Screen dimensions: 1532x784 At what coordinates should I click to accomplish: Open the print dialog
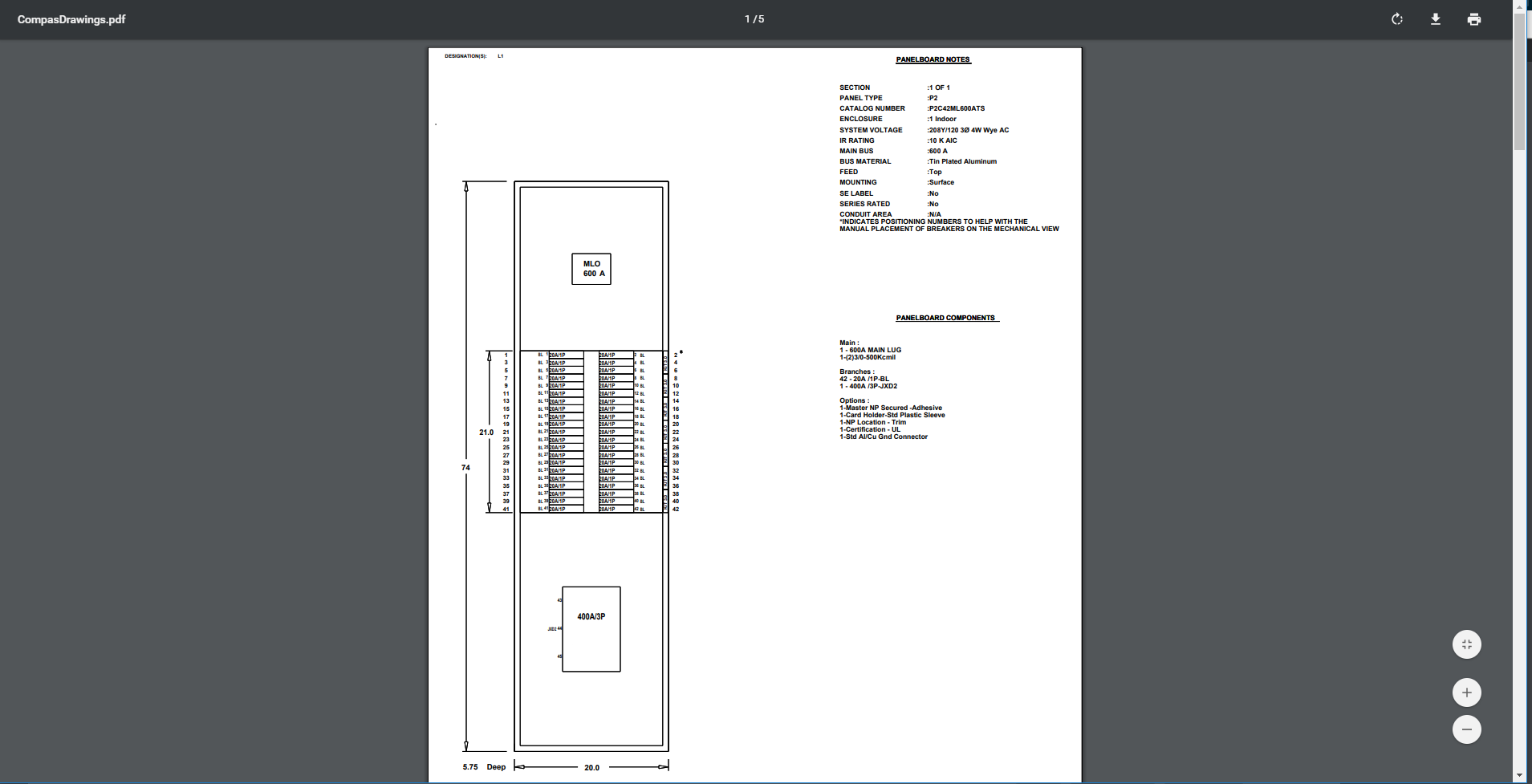click(1474, 19)
